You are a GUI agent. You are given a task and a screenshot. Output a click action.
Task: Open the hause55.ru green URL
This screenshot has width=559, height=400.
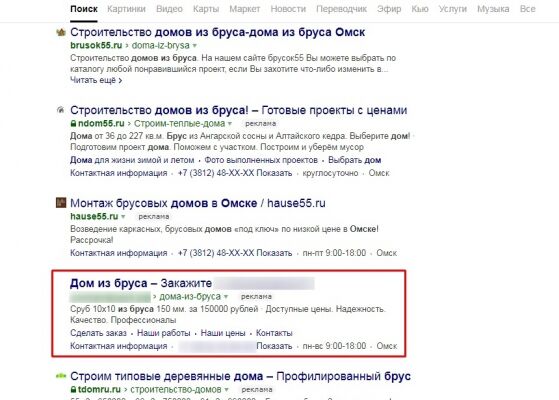(x=94, y=216)
